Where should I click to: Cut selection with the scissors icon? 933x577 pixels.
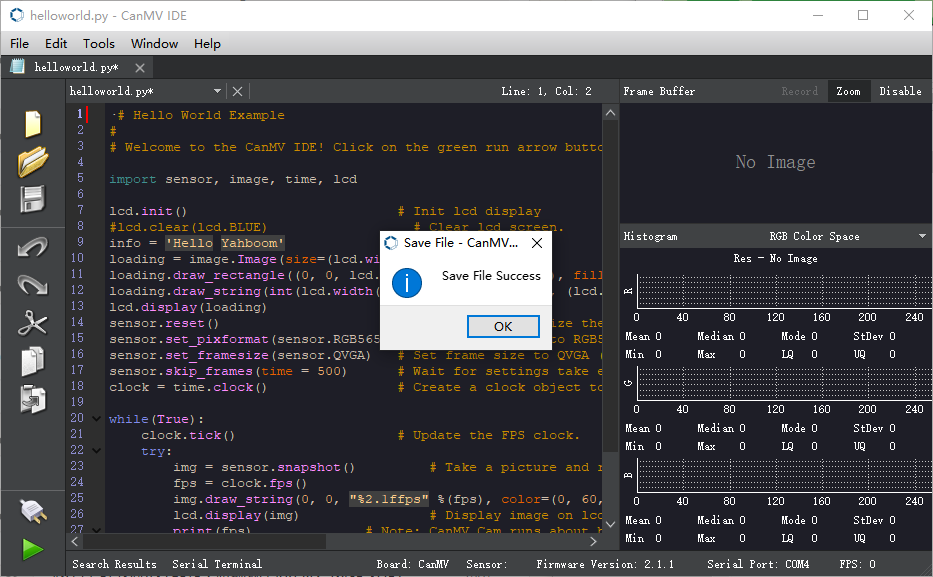point(33,324)
